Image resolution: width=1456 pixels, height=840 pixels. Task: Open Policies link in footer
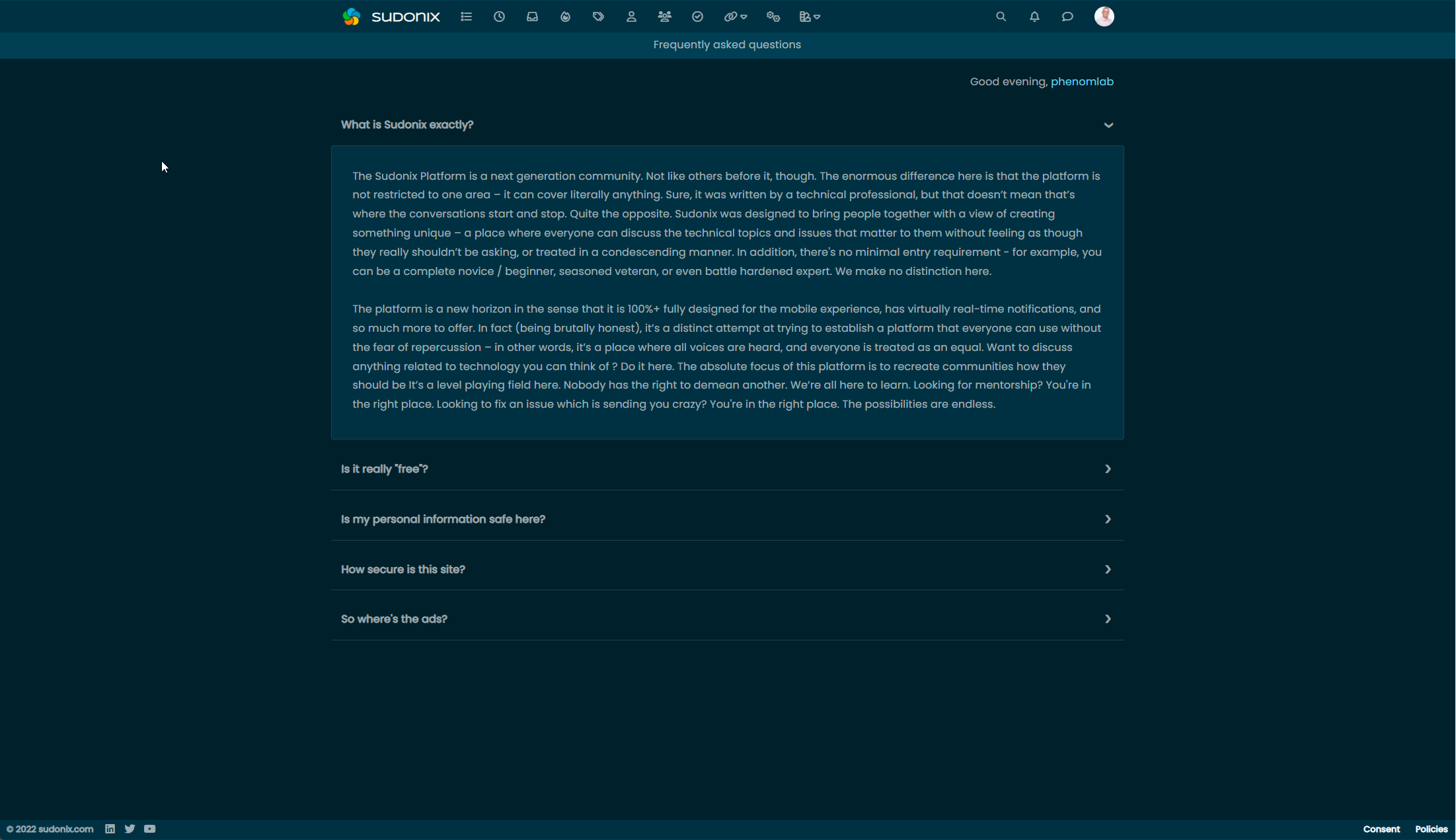click(x=1431, y=829)
